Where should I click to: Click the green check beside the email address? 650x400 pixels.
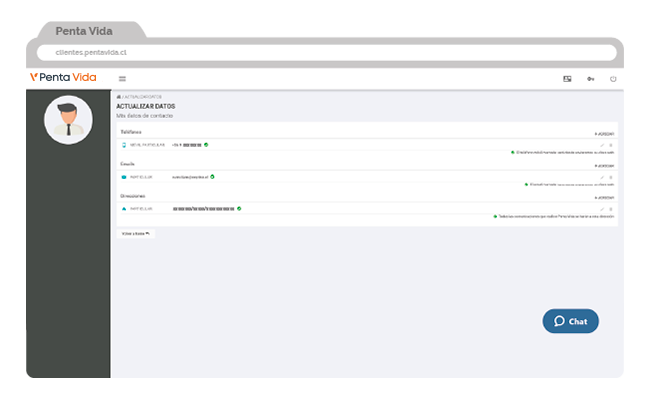pos(212,177)
